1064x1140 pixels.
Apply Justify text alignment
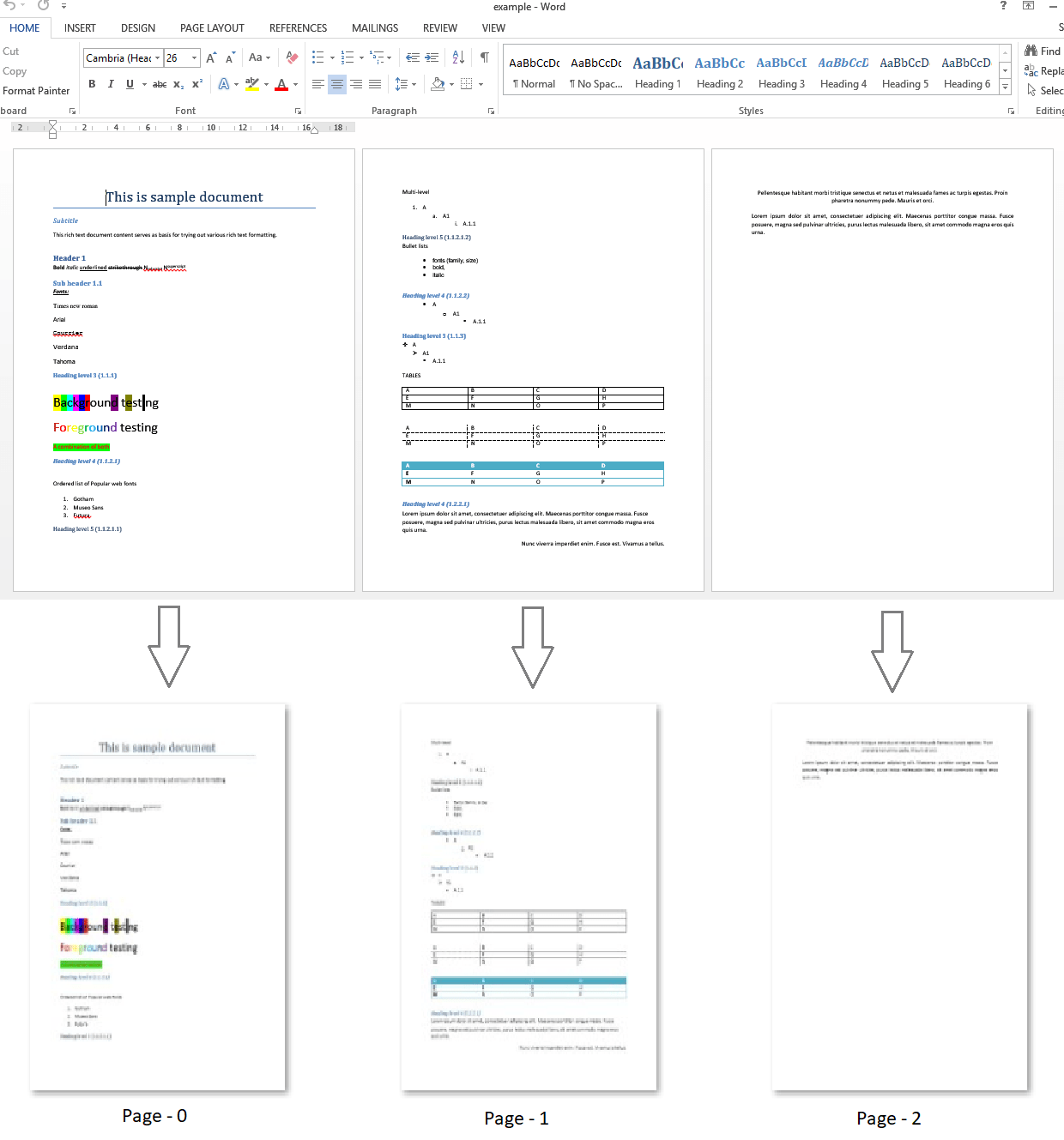point(375,84)
